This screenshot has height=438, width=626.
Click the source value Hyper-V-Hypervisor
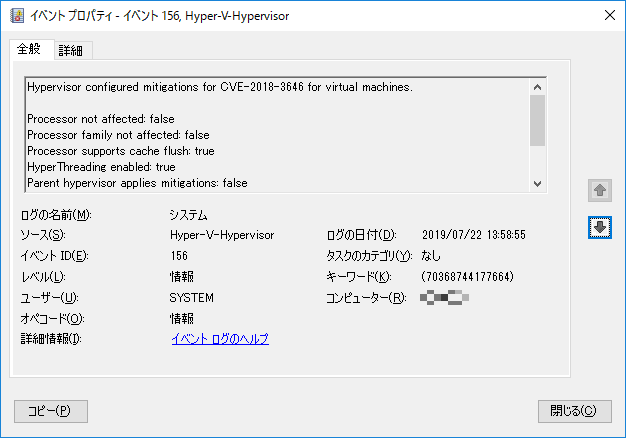222,235
